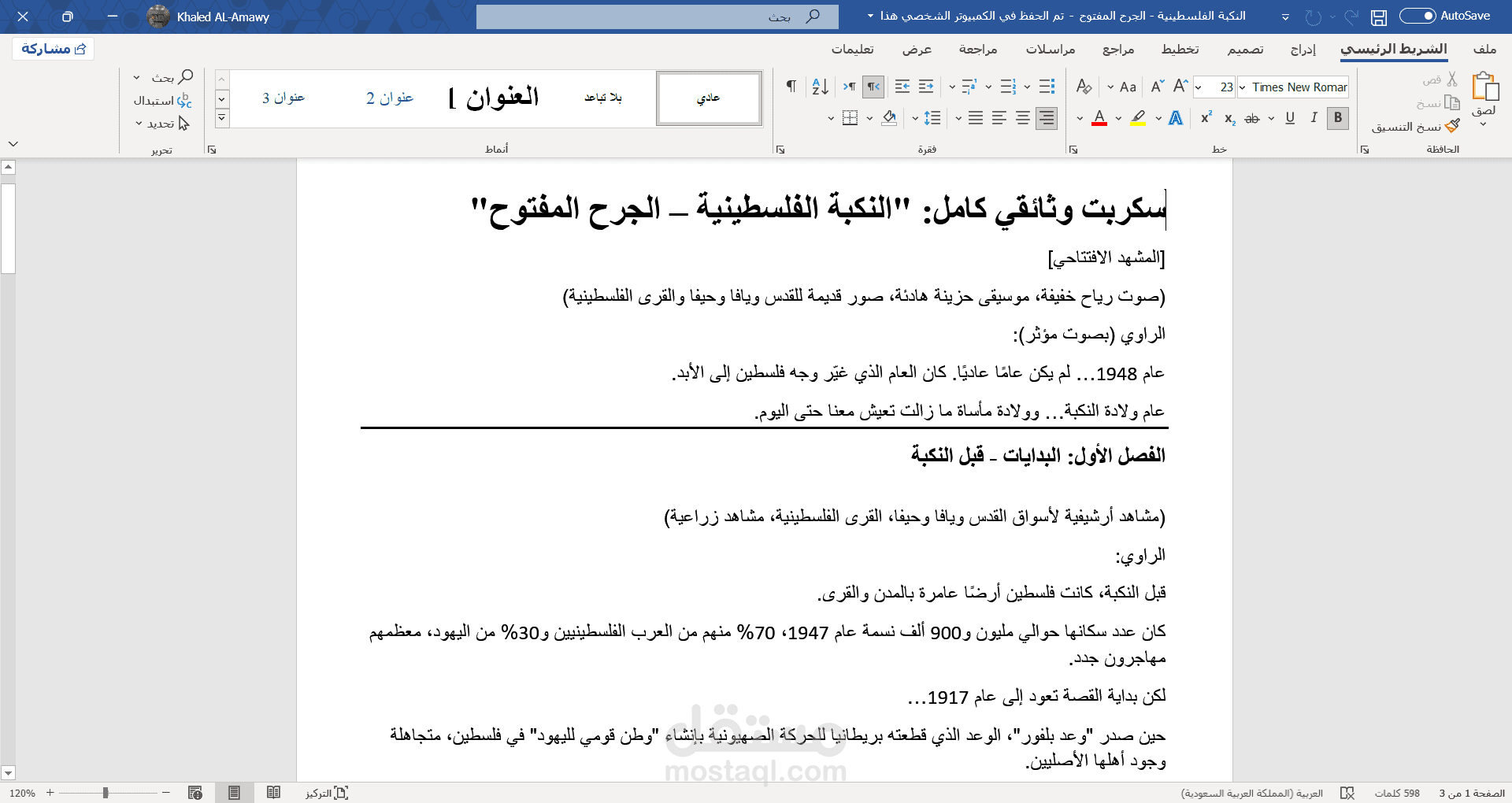Open the View (عرض) tab
This screenshot has height=803, width=1512.
click(x=917, y=49)
